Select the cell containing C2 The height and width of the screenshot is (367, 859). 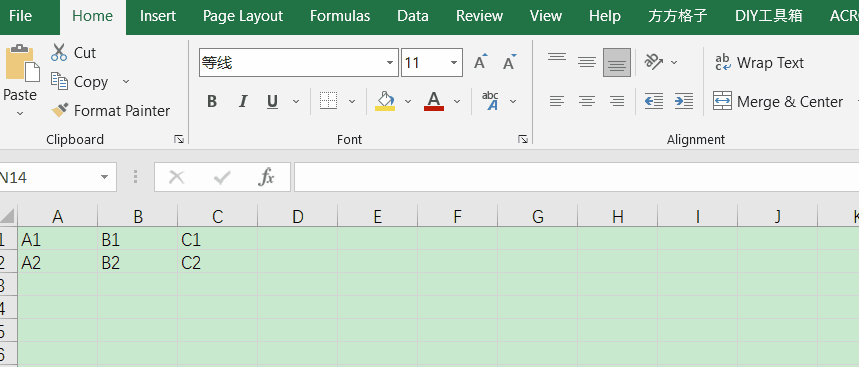(x=217, y=262)
